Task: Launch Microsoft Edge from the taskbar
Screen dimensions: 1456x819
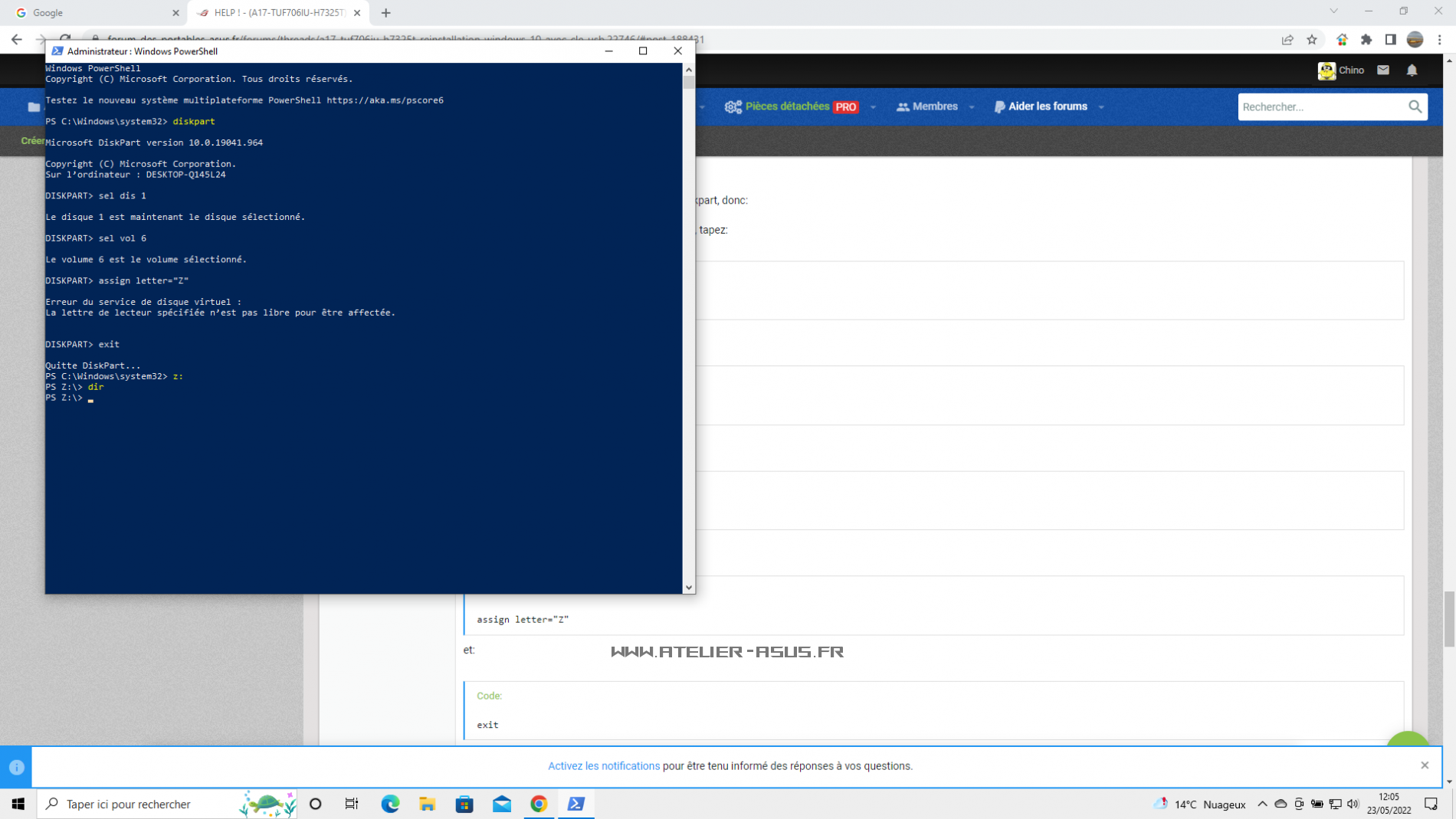Action: click(x=390, y=804)
